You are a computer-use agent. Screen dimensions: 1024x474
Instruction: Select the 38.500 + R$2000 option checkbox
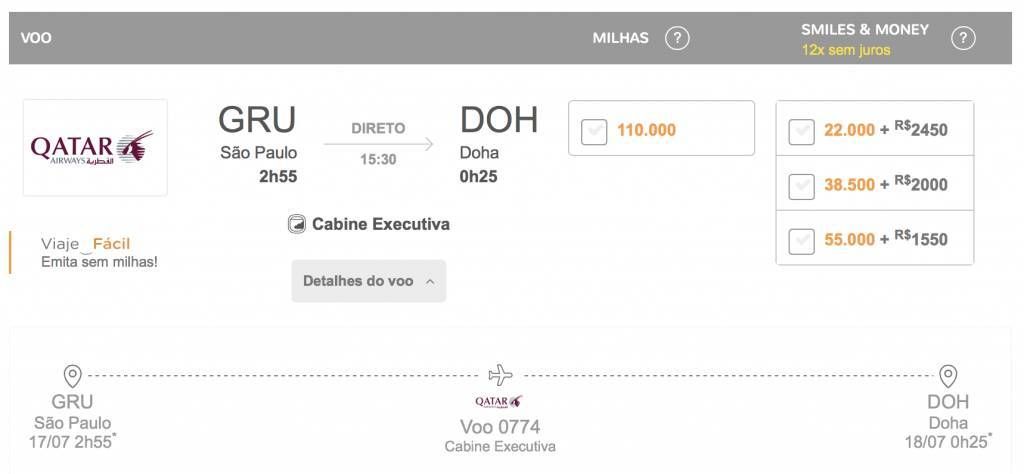801,187
